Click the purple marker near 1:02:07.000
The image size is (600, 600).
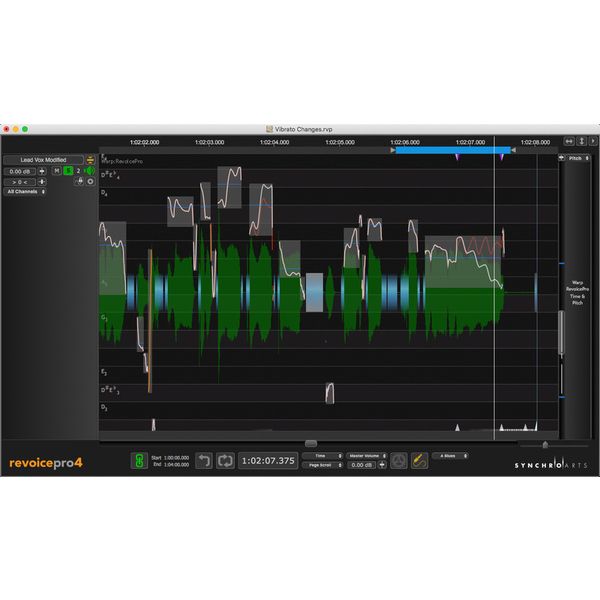pyautogui.click(x=457, y=157)
